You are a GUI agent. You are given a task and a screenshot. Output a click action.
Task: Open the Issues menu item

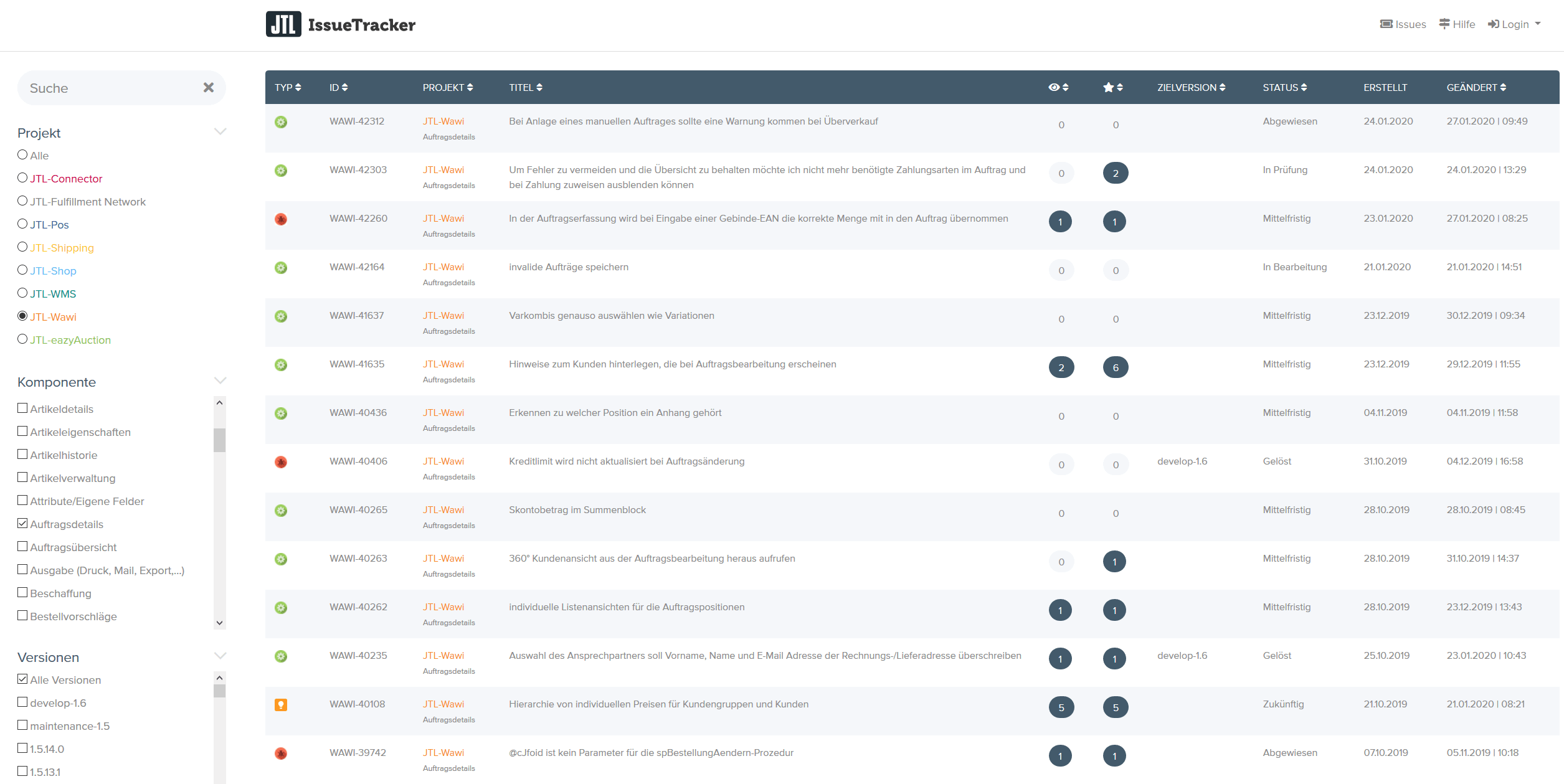click(1403, 24)
